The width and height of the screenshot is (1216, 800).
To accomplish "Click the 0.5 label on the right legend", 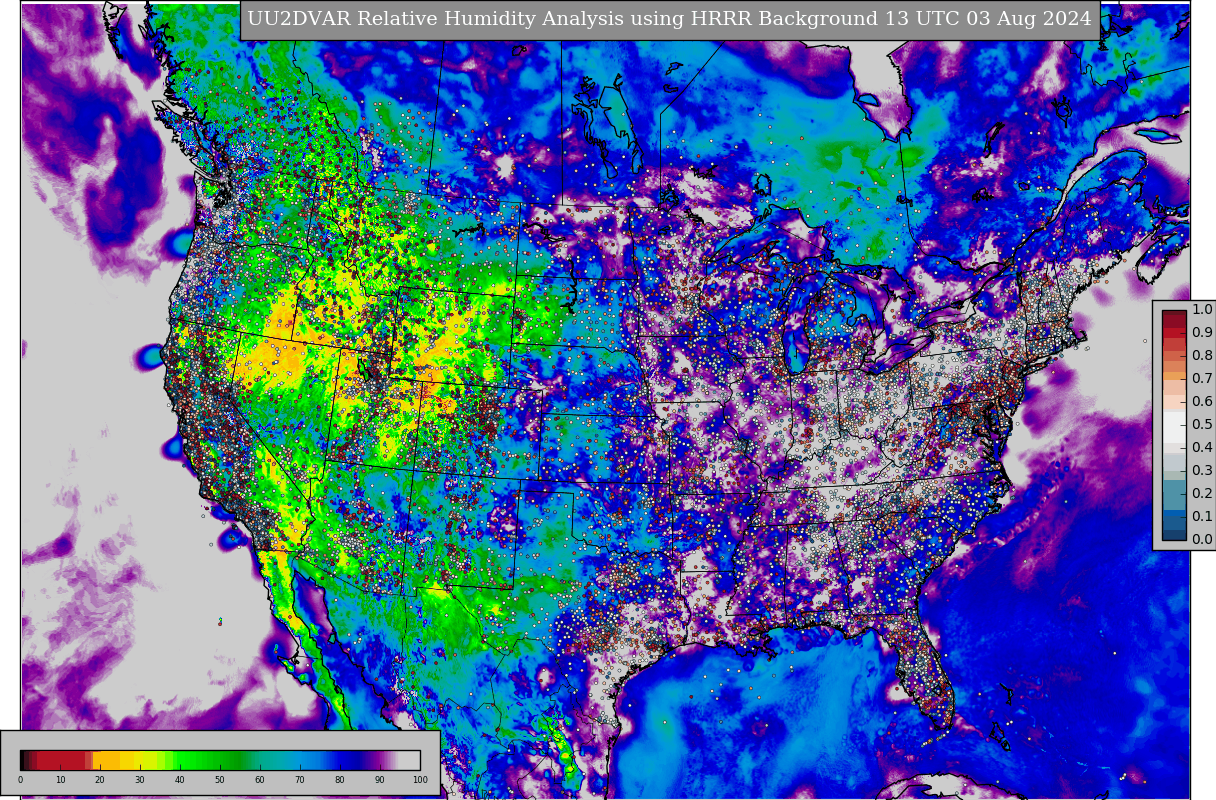I will pos(1202,425).
